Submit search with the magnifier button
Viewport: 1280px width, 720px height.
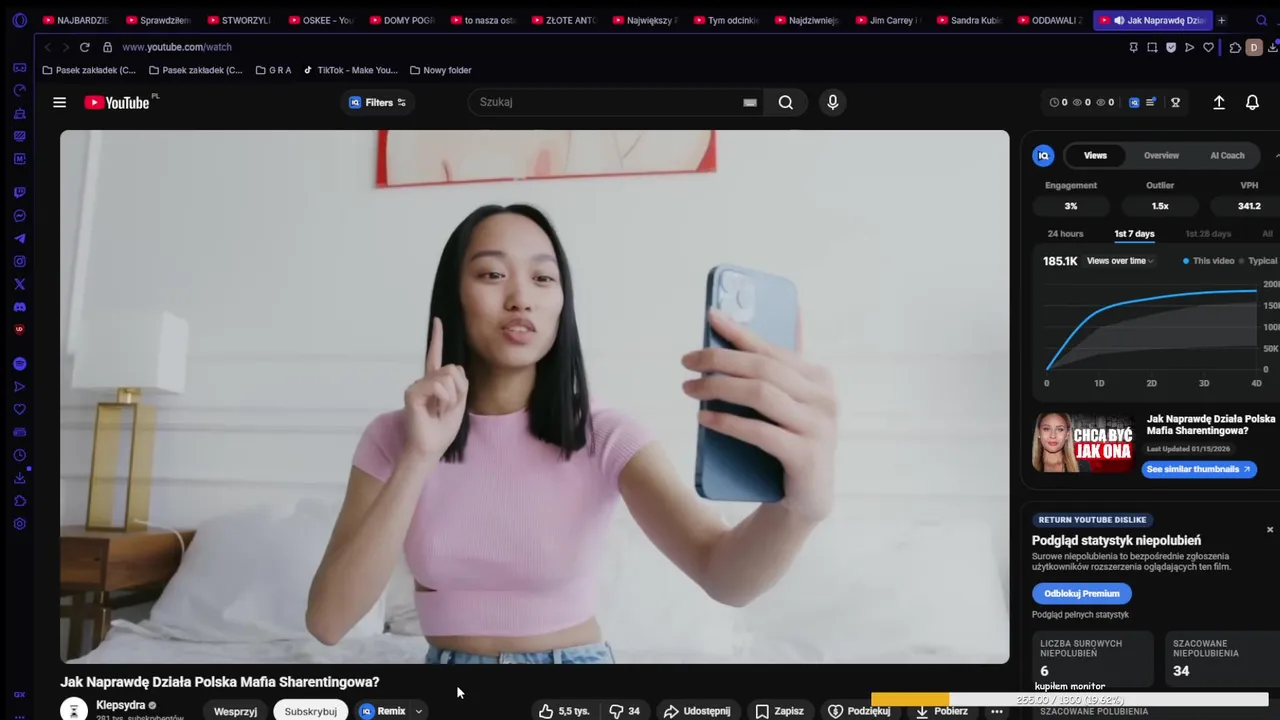(786, 102)
